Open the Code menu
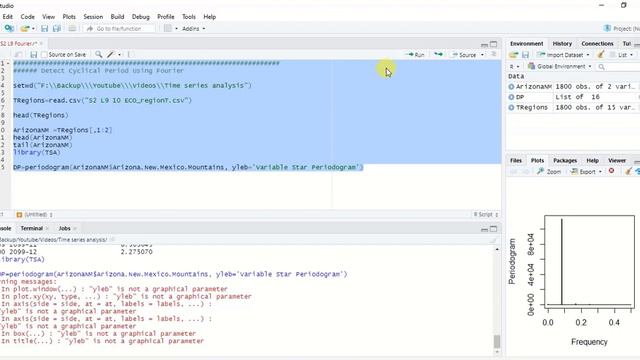640x360 pixels. tap(27, 17)
